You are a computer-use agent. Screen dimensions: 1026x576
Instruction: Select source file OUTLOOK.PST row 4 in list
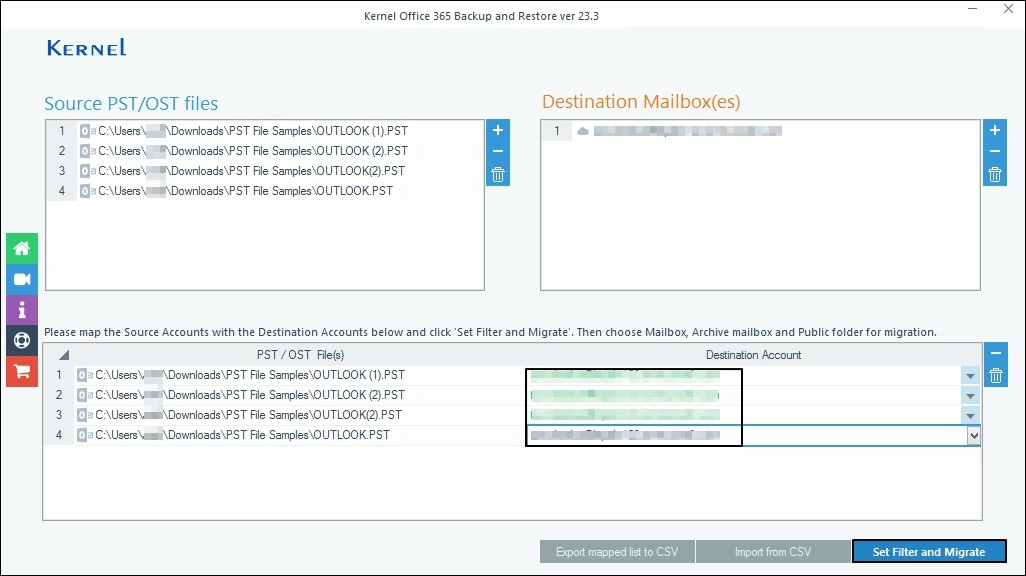point(265,191)
